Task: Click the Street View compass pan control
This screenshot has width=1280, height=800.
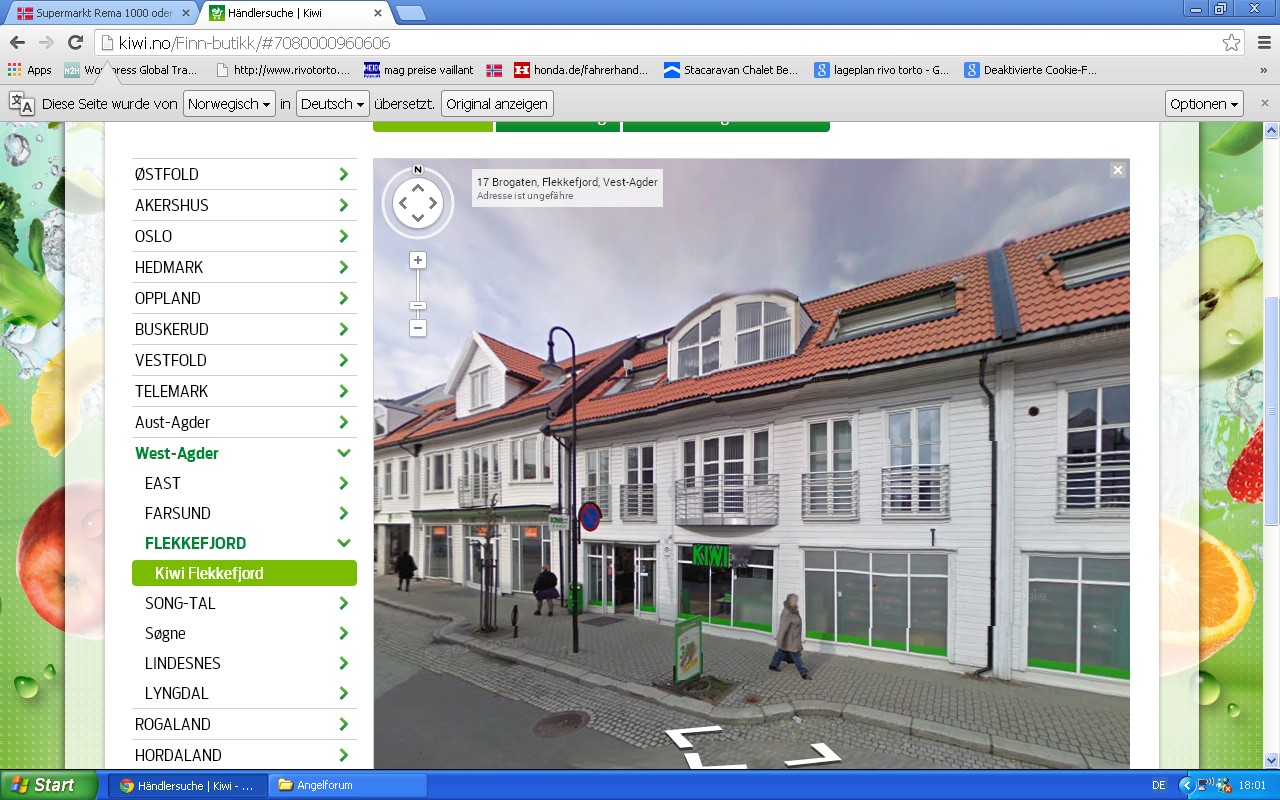Action: tap(418, 203)
